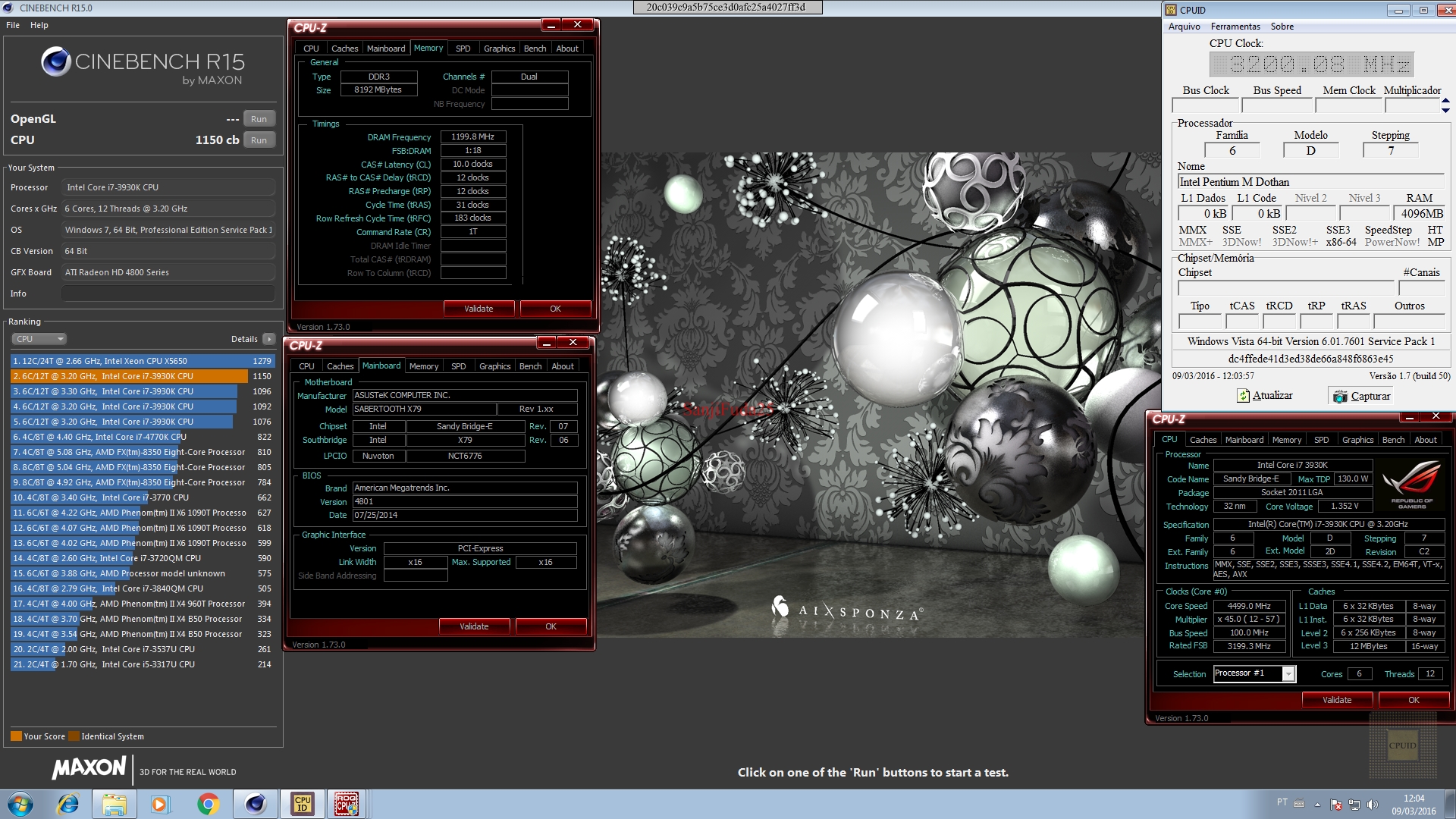Screen dimensions: 1456x819
Task: Open the Windows Start menu orb
Action: pos(20,804)
